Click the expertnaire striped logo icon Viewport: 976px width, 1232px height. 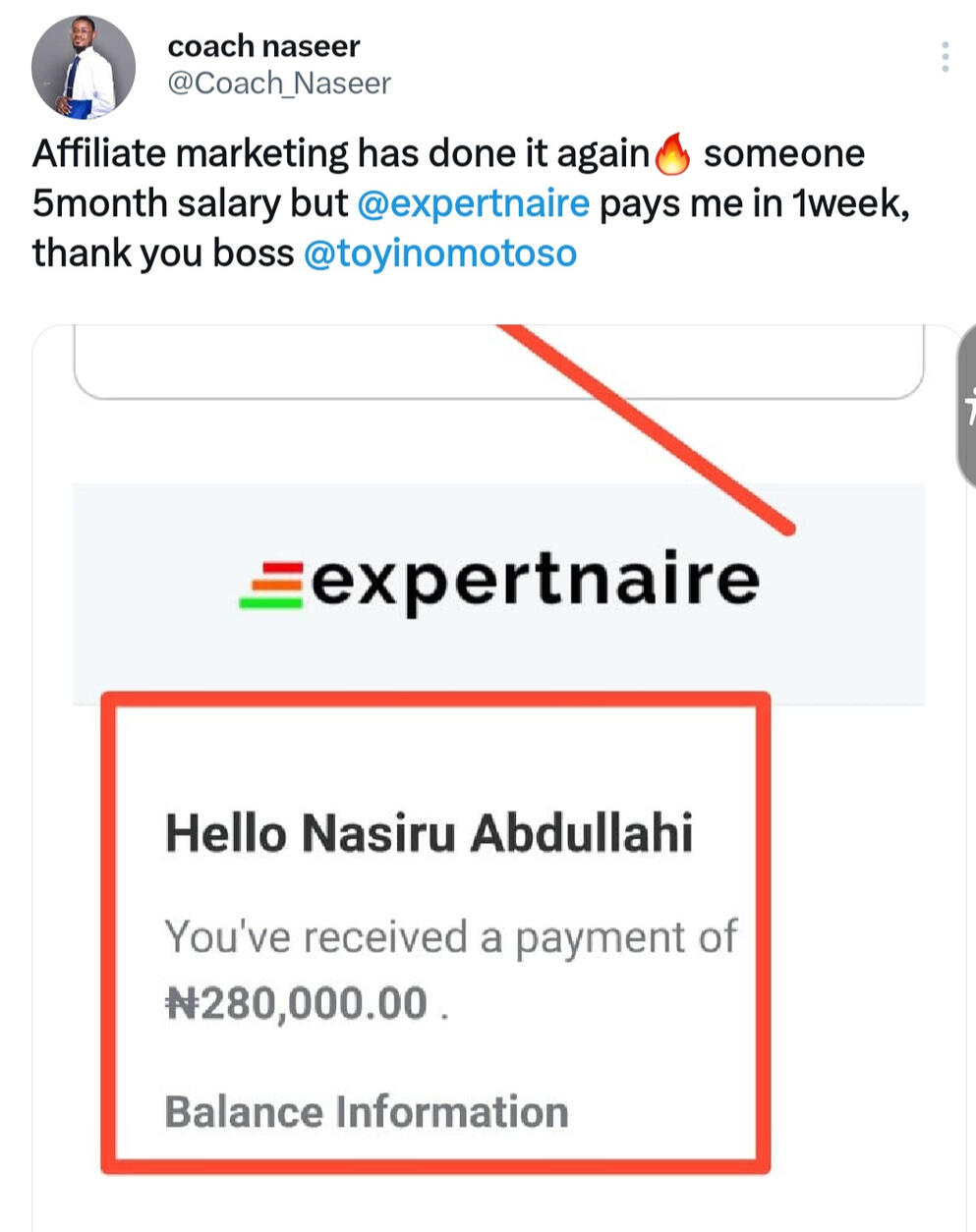272,585
